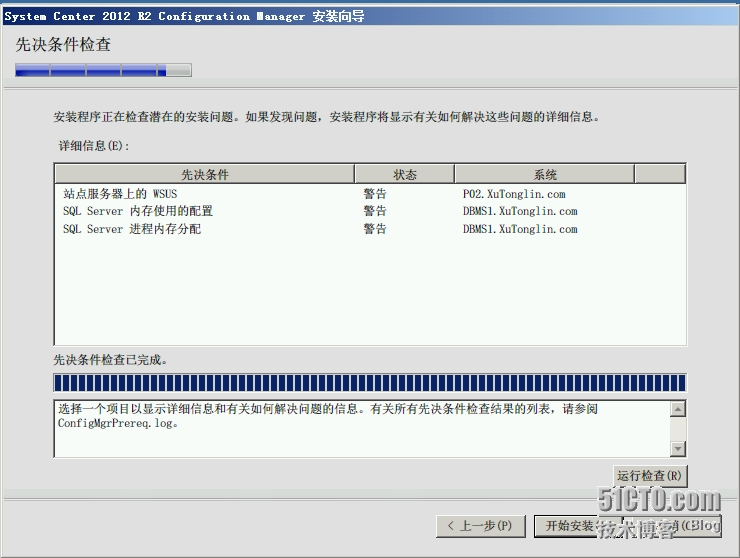Image resolution: width=740 pixels, height=558 pixels.
Task: Go back with 上一步(P) button
Action: click(x=480, y=525)
